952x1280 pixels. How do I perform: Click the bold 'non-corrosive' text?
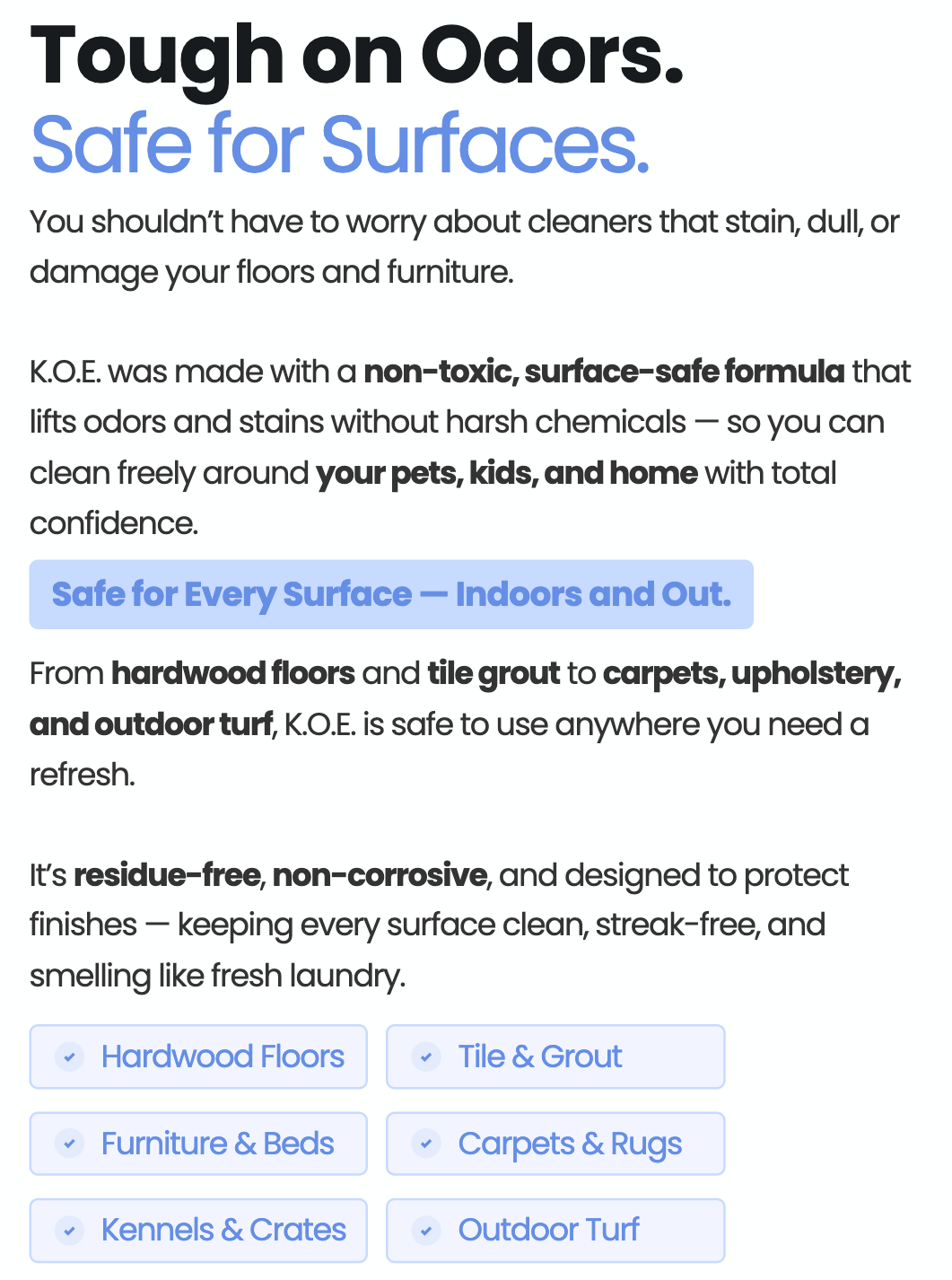[380, 874]
